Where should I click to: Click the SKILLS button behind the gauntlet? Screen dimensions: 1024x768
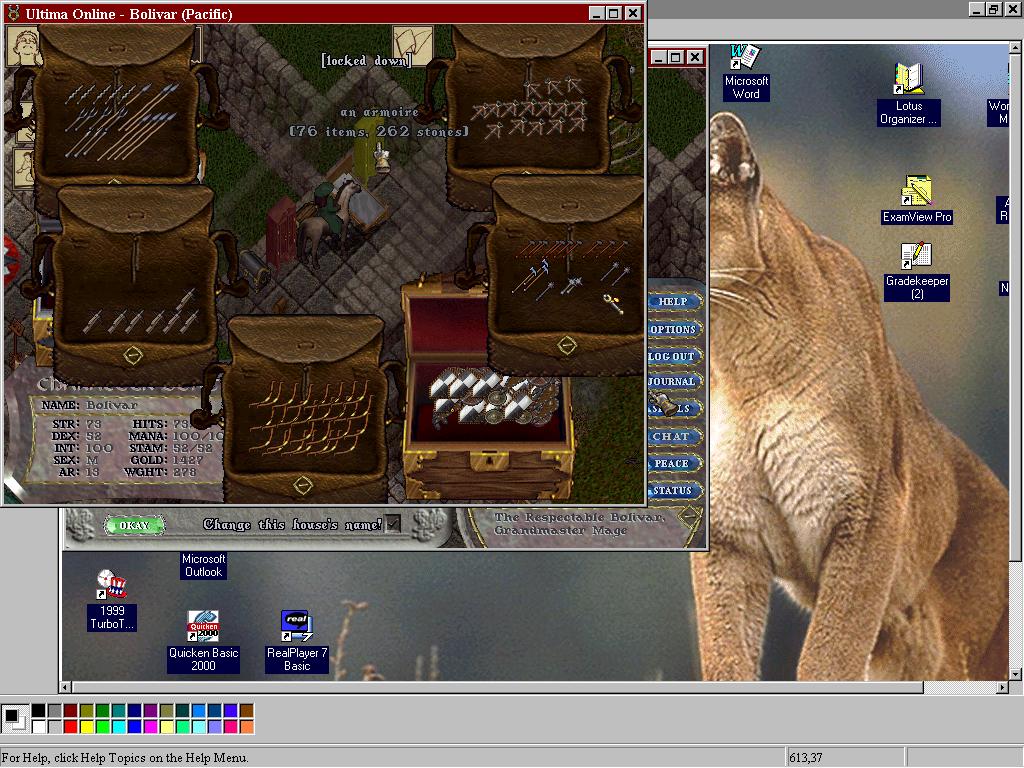coord(690,409)
